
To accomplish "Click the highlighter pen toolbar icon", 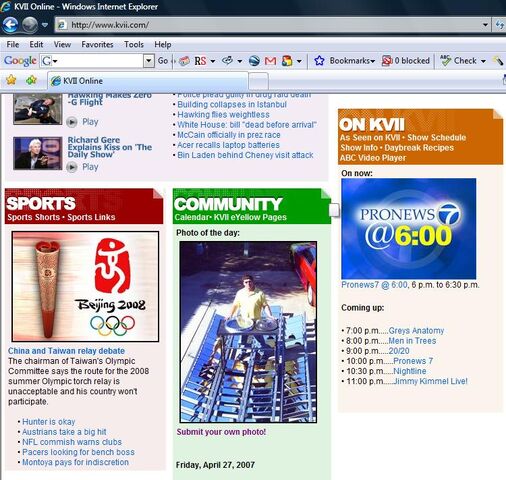I will pos(498,61).
